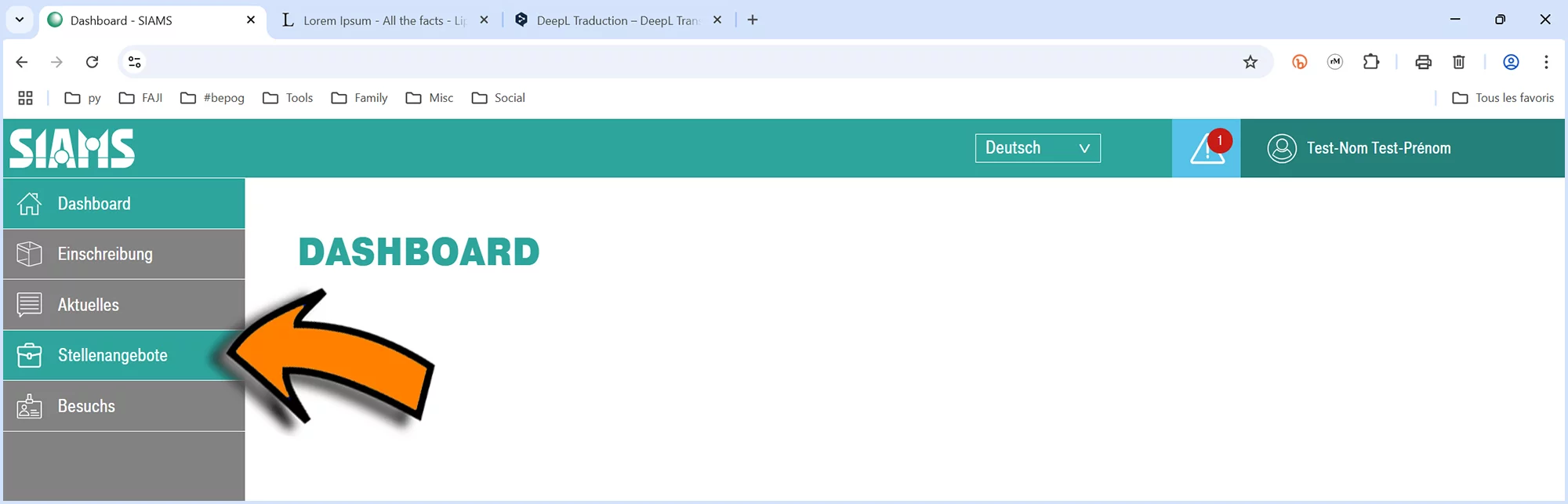Click the Stellenangebote briefcase icon
This screenshot has width=1568, height=504.
point(30,355)
